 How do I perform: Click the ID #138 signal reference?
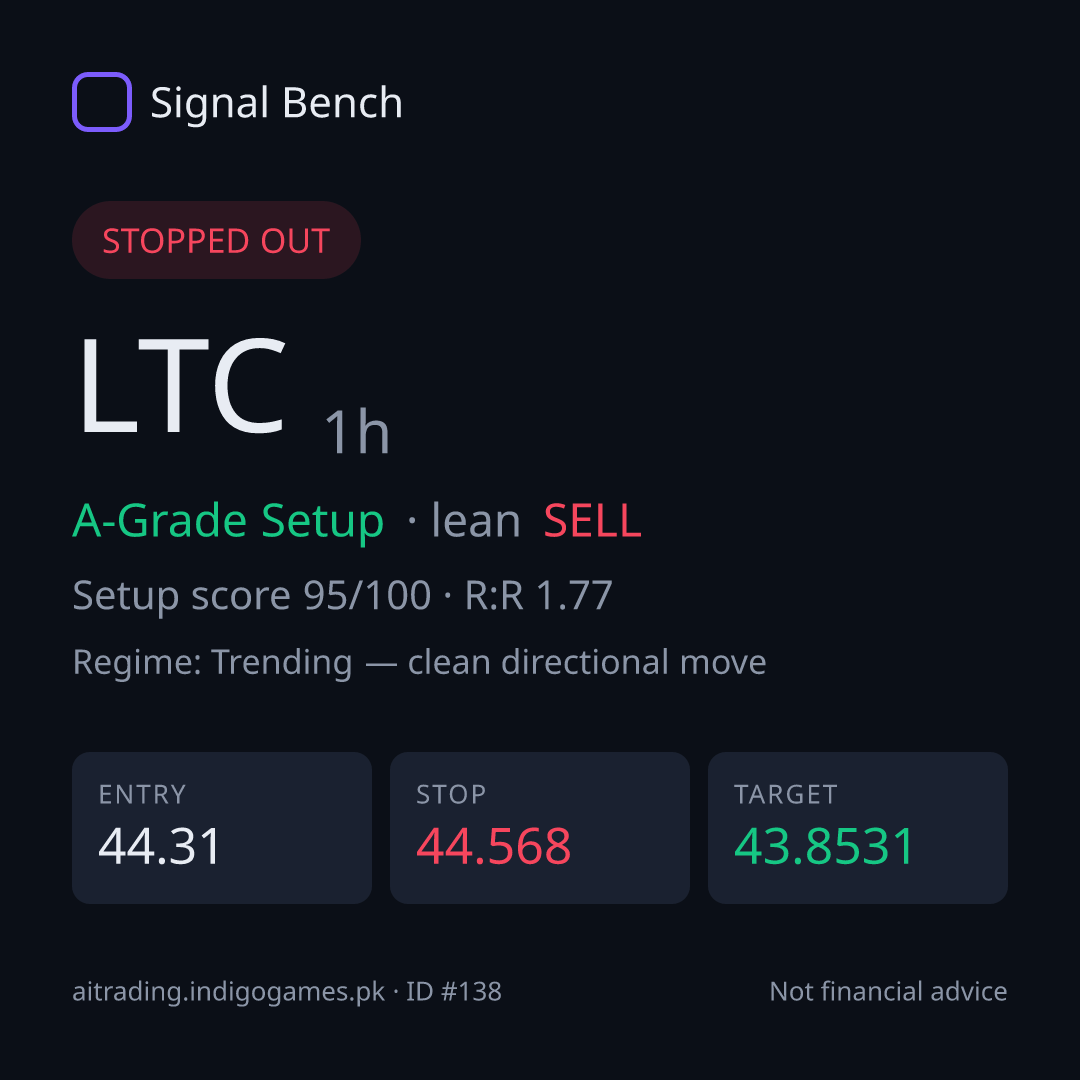tap(453, 992)
